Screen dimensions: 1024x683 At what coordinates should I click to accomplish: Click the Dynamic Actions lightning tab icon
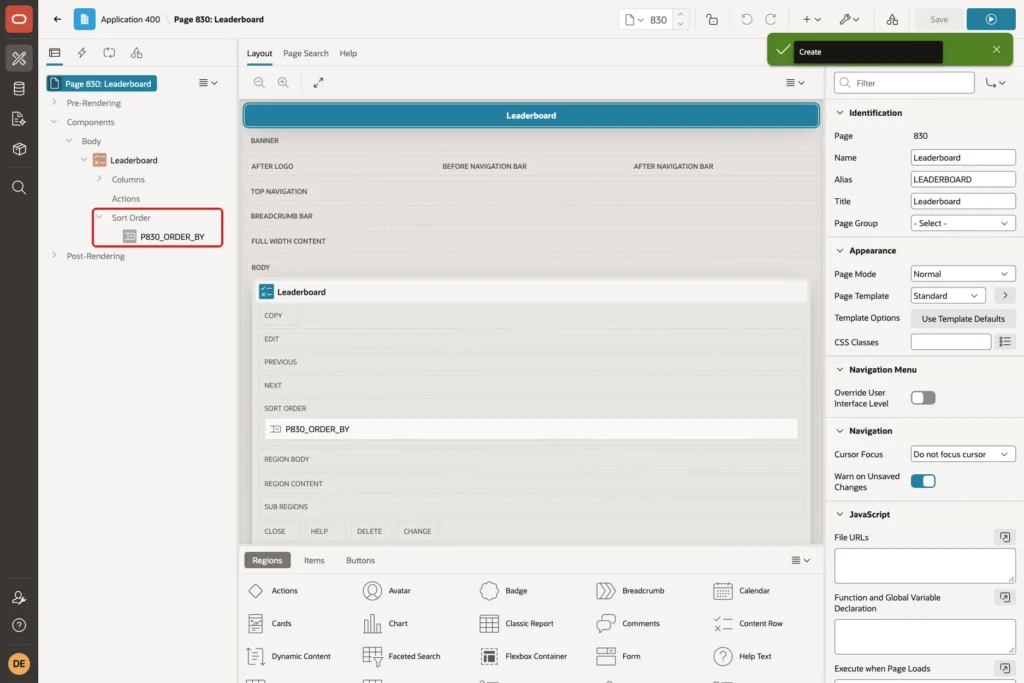(82, 53)
